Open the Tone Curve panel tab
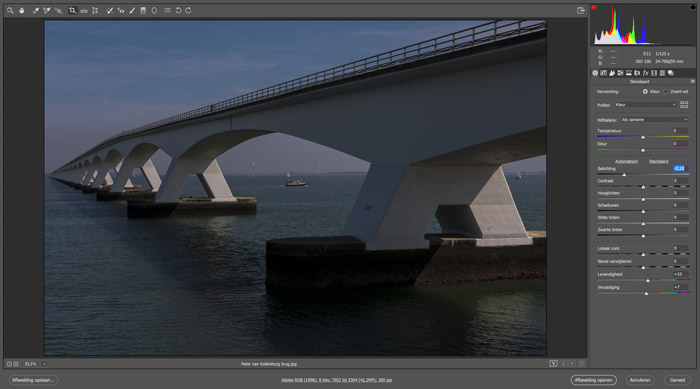 604,73
